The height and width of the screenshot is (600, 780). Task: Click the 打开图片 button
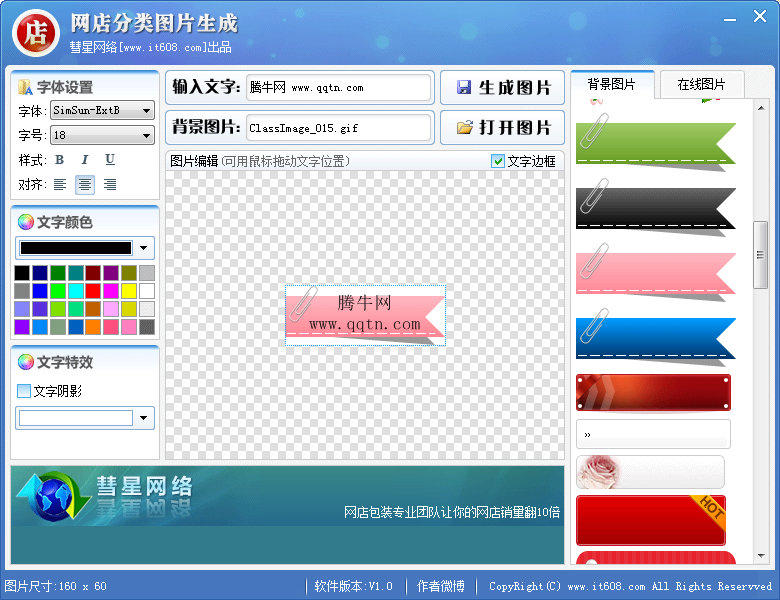502,128
